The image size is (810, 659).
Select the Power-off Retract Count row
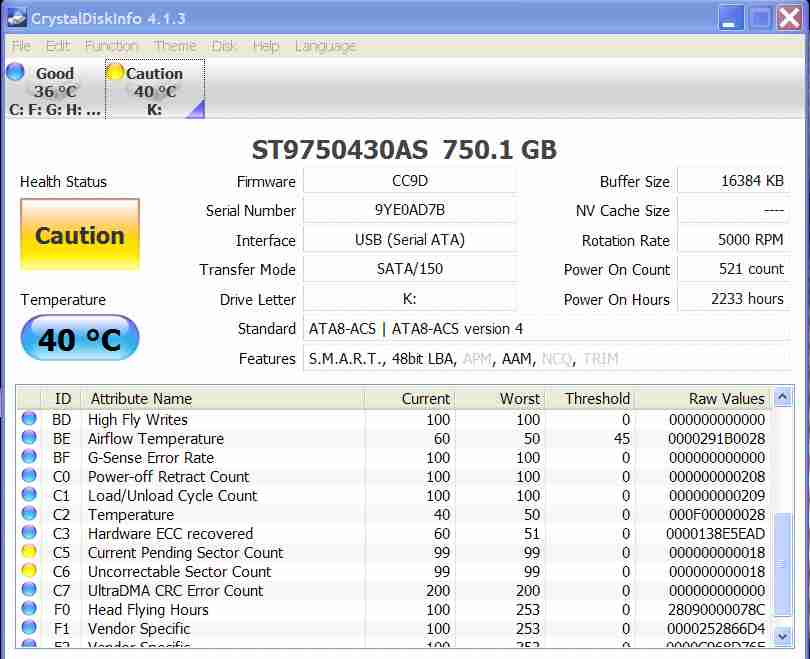tap(394, 476)
